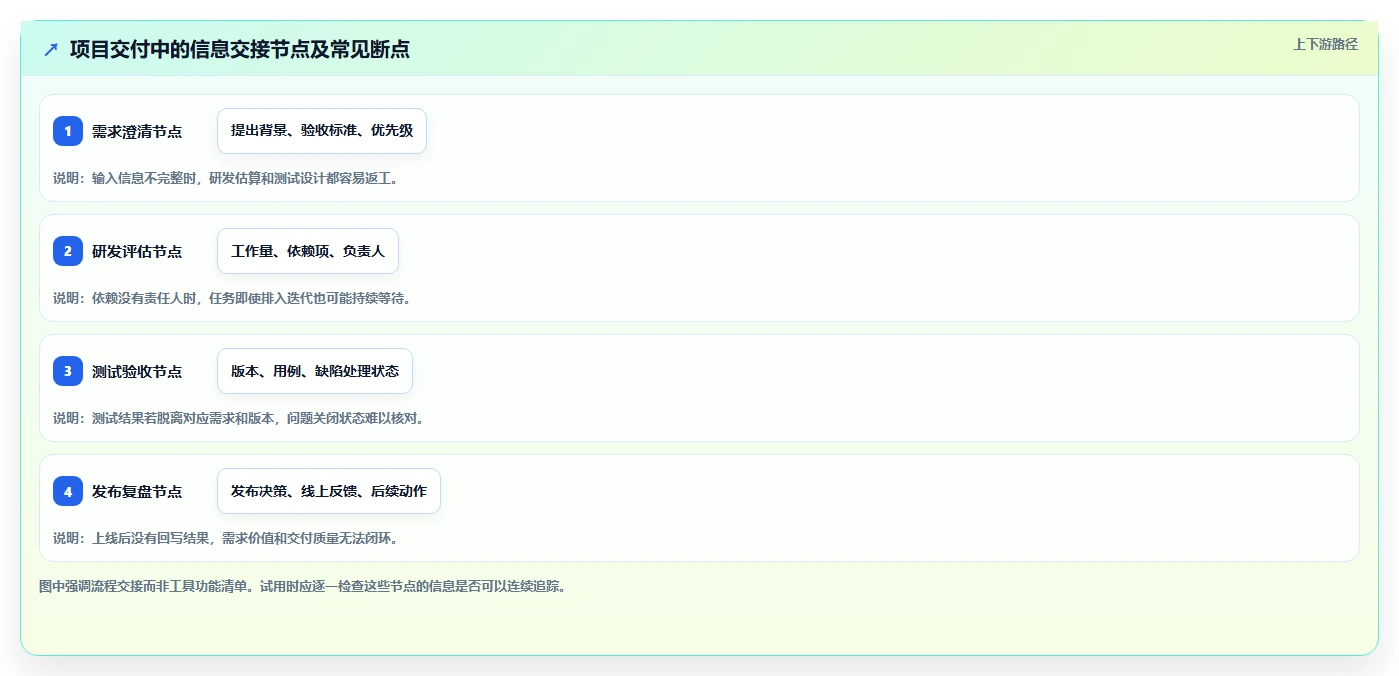This screenshot has height=676, width=1399.
Task: Click the number 1 step badge
Action: pyautogui.click(x=68, y=131)
